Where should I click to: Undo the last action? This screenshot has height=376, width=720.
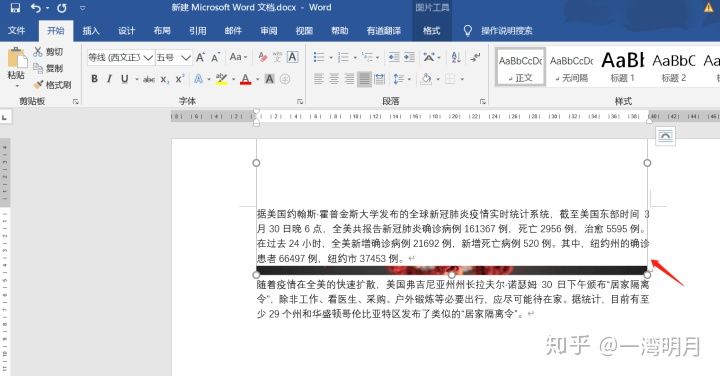pyautogui.click(x=36, y=8)
